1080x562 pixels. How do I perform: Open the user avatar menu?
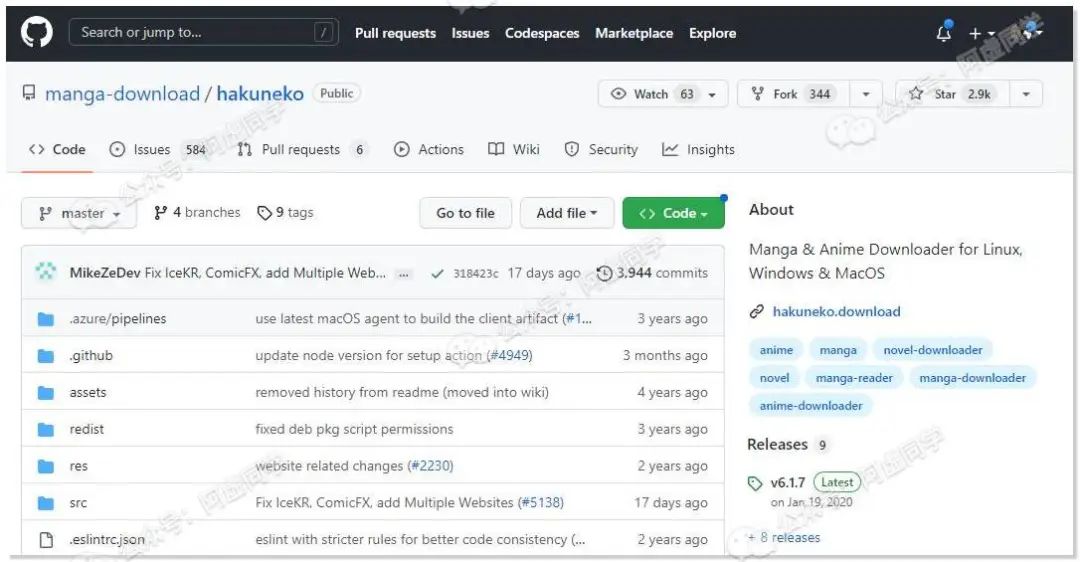(1032, 32)
